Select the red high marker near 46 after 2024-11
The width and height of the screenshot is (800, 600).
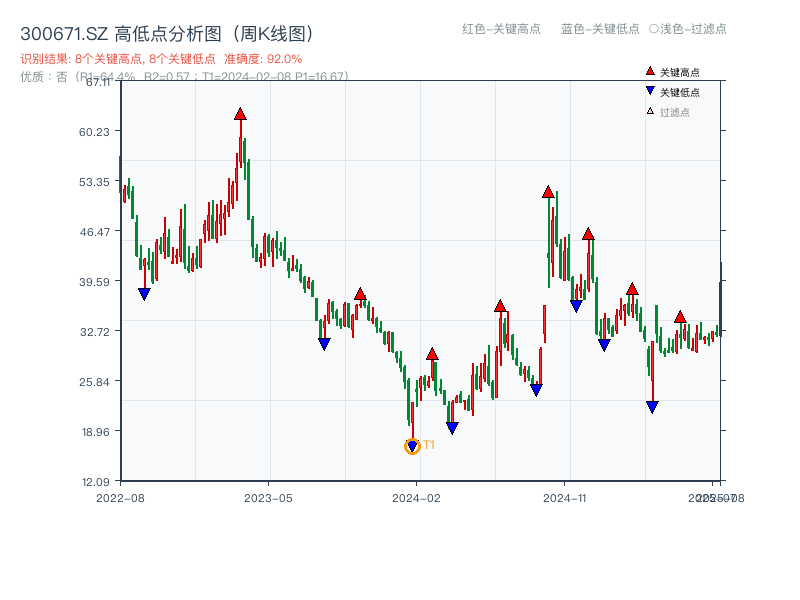[588, 234]
